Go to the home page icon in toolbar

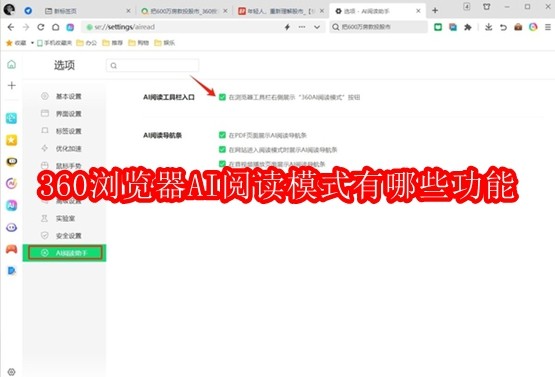[56, 27]
